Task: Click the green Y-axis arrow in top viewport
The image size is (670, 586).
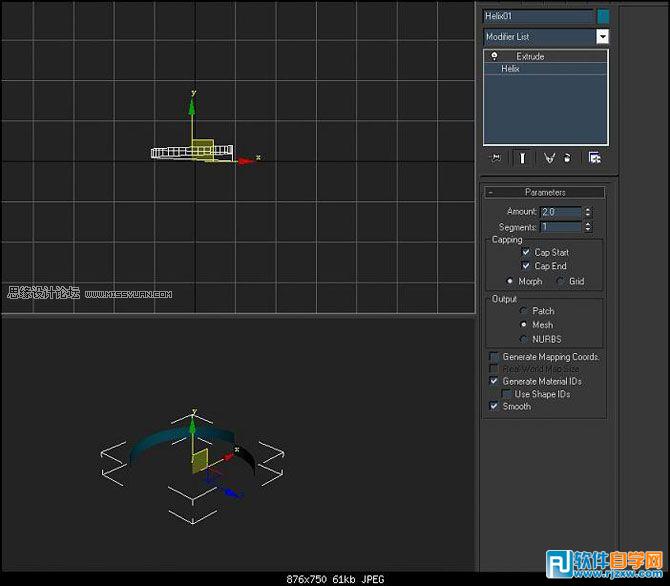Action: point(192,106)
